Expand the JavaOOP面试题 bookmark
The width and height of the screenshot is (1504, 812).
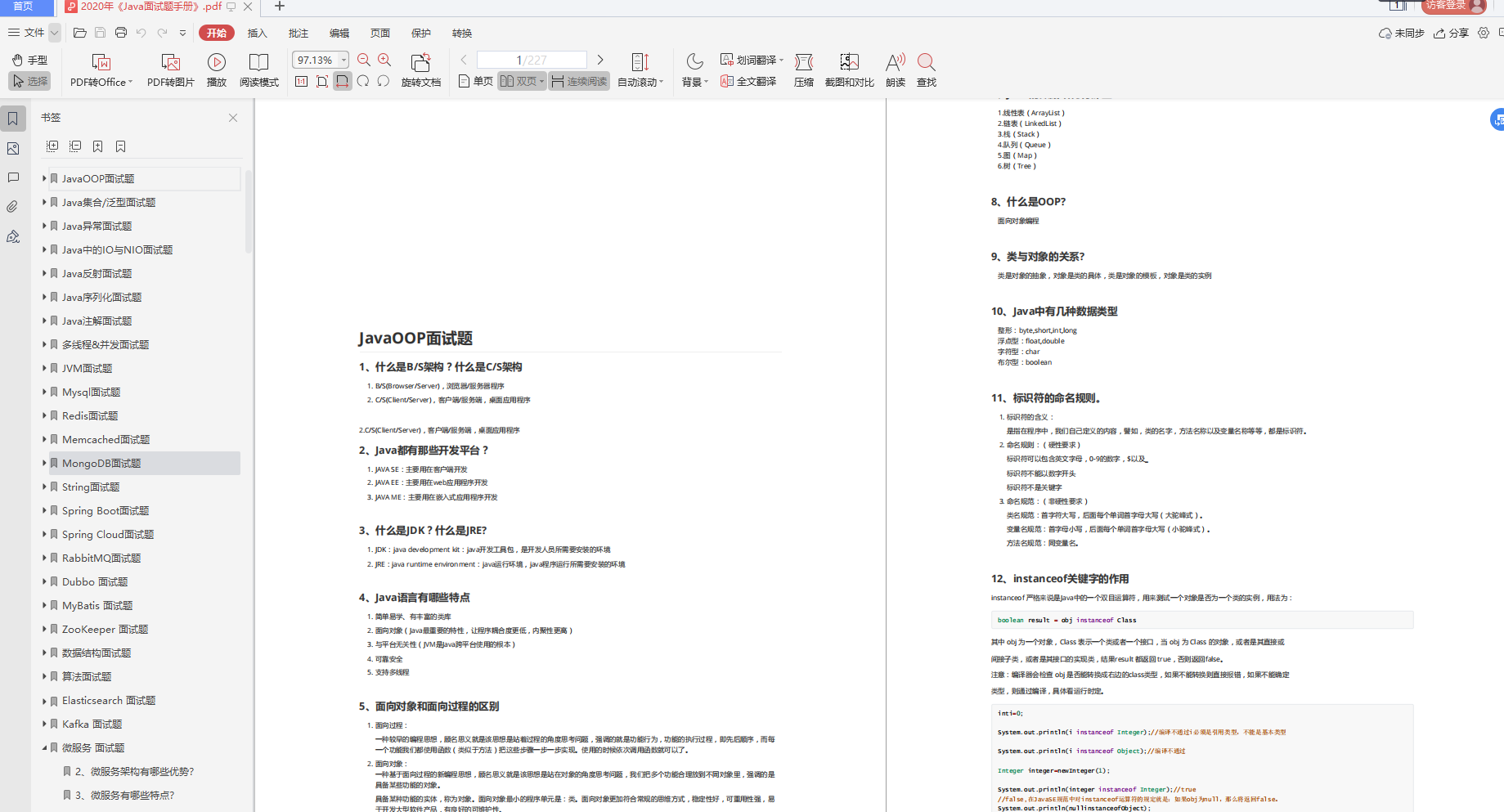[44, 178]
